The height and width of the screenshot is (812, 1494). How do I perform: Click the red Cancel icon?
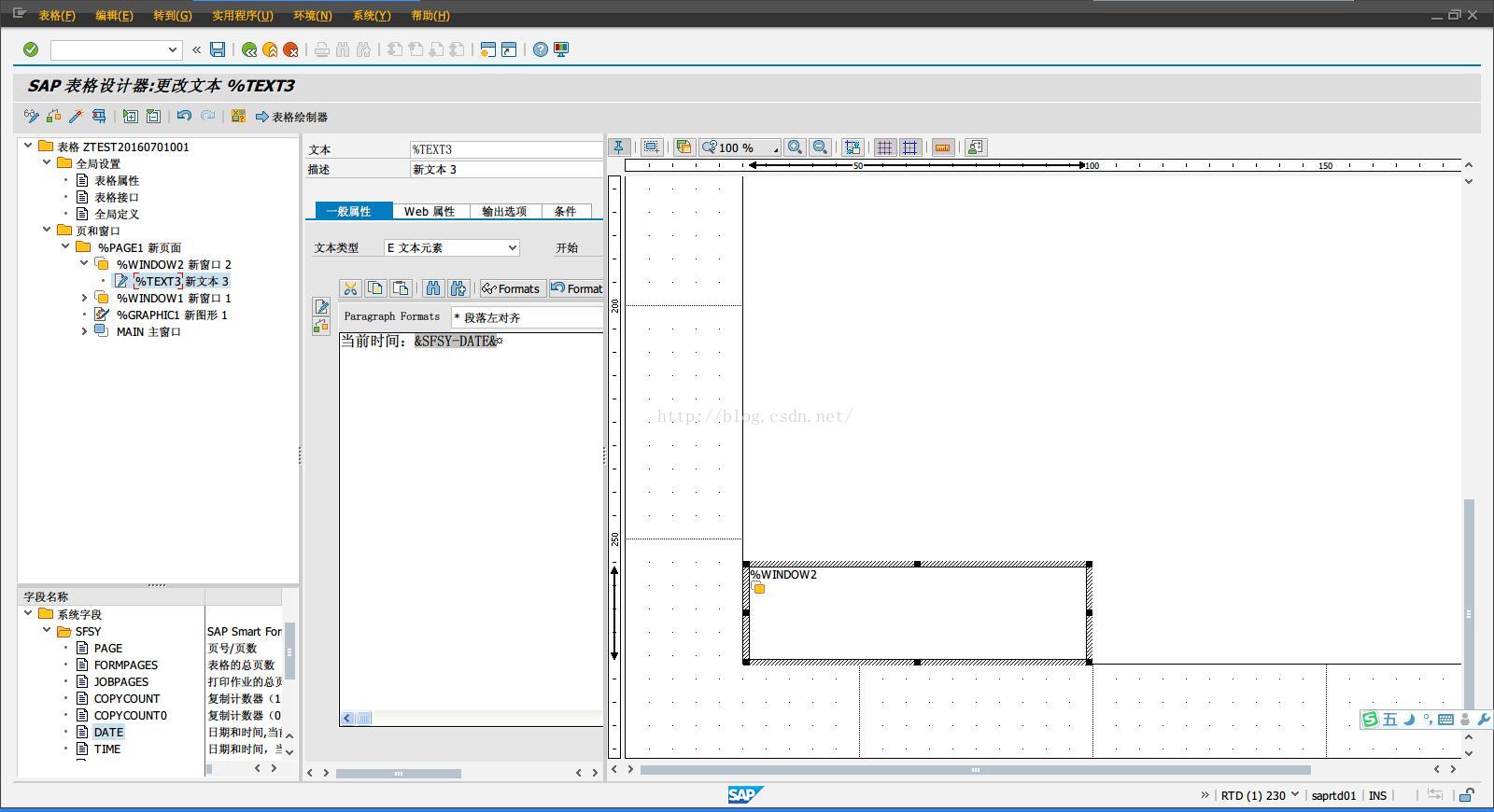pyautogui.click(x=290, y=49)
